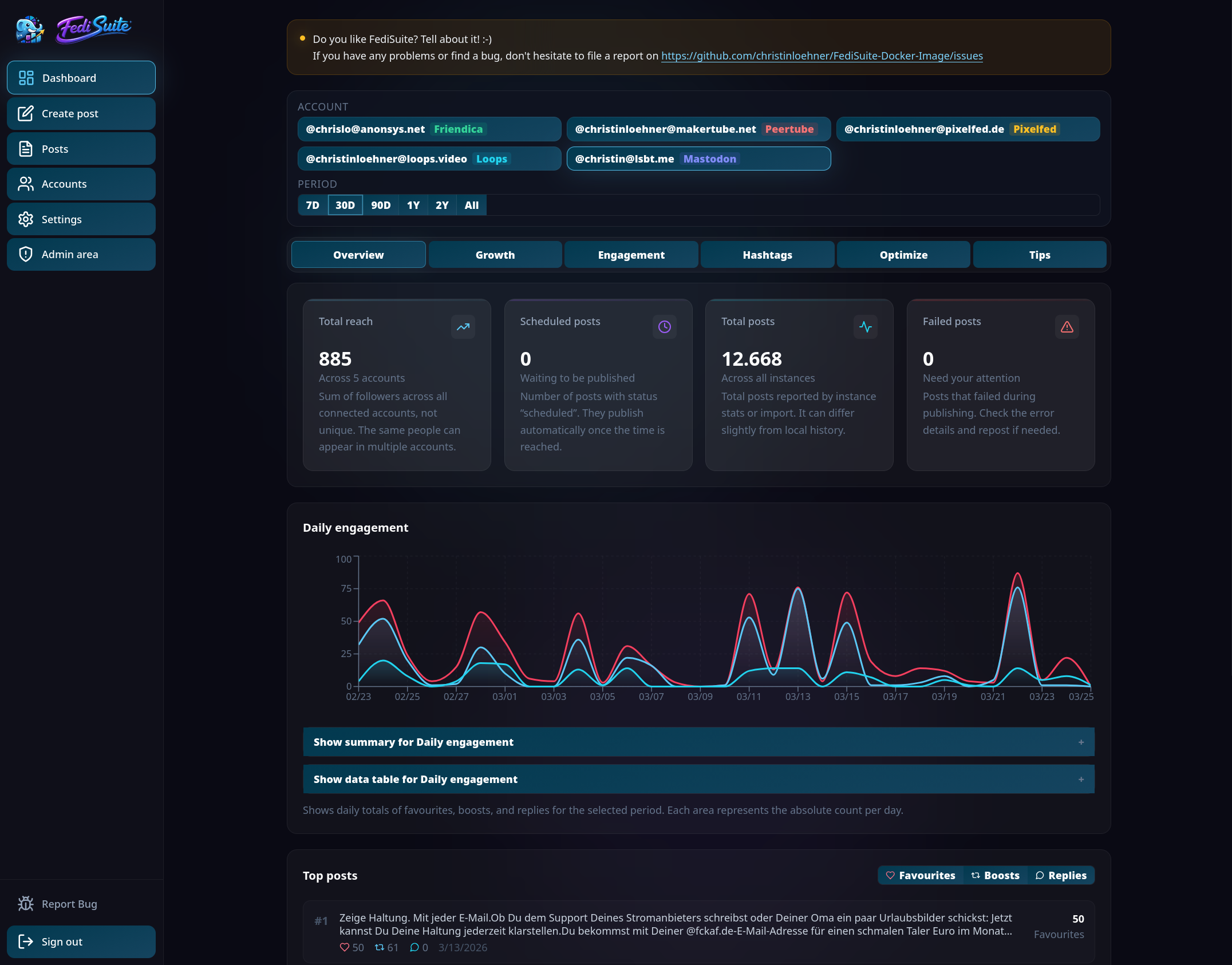Sign out of FediSuite
Viewport: 1232px width, 965px height.
coord(81,942)
